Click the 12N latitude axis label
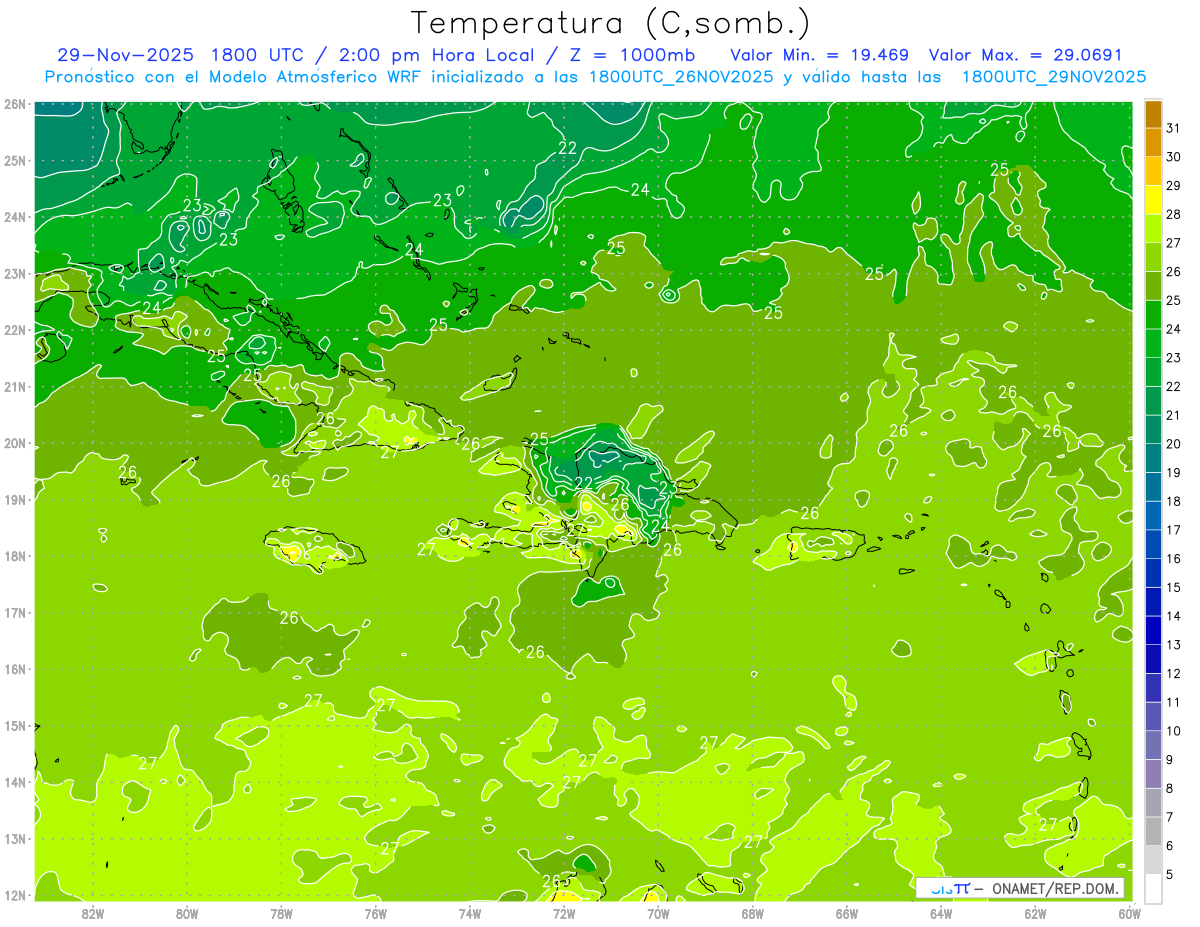 click(x=14, y=895)
